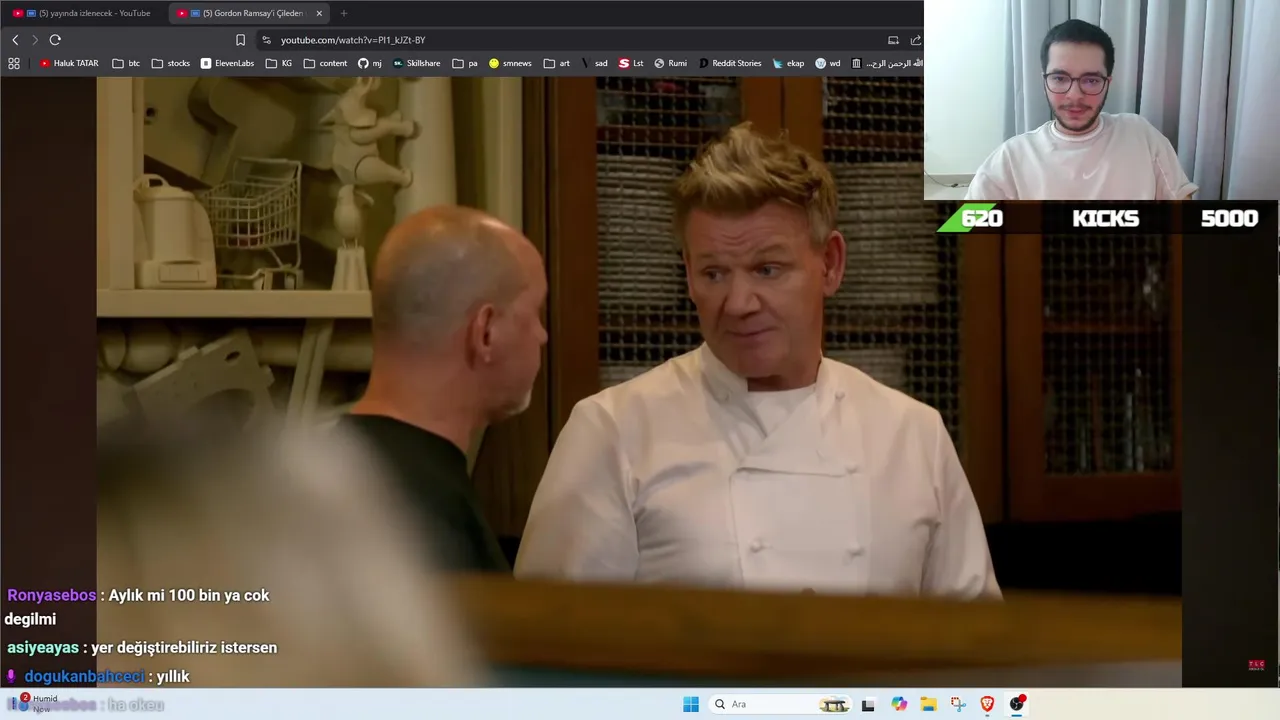
Task: Open the Reddit Stories bookmark
Action: click(730, 63)
